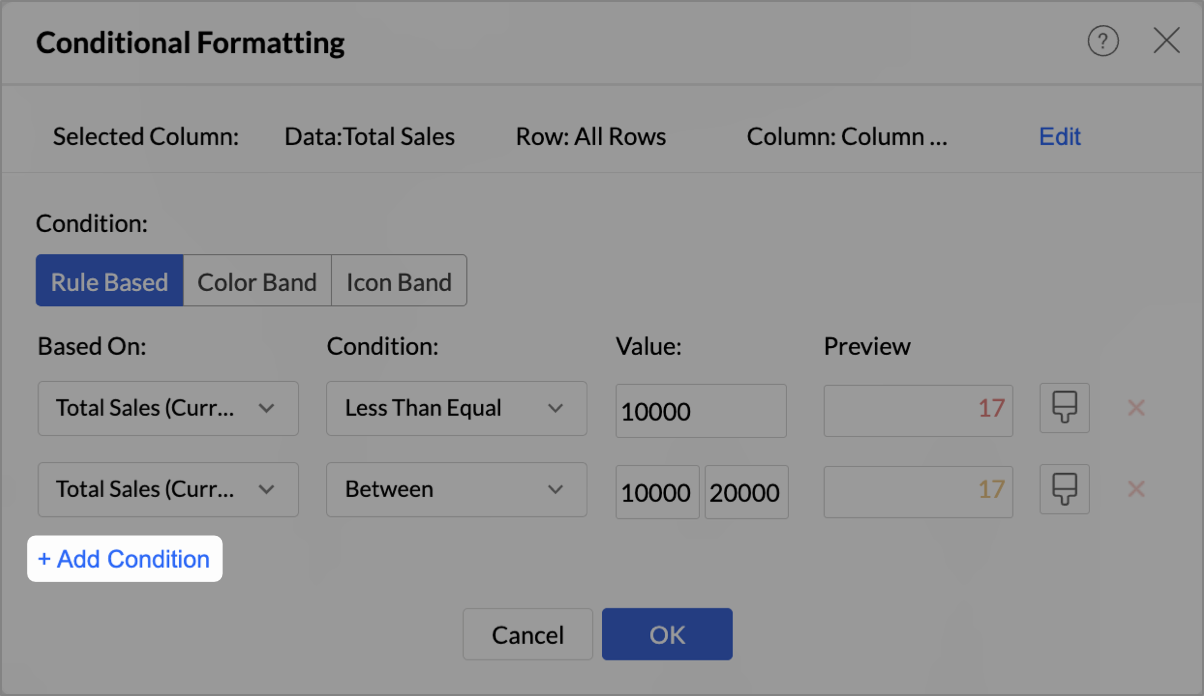The height and width of the screenshot is (696, 1204).
Task: Expand the Between condition dropdown
Action: (456, 489)
